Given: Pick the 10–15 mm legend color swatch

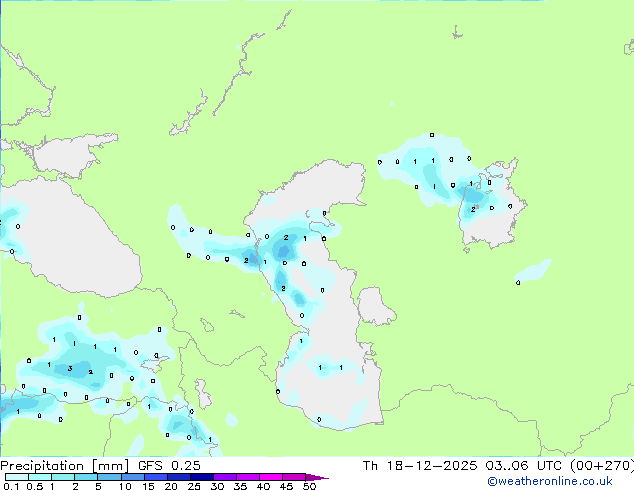Looking at the screenshot, I should 132,477.
